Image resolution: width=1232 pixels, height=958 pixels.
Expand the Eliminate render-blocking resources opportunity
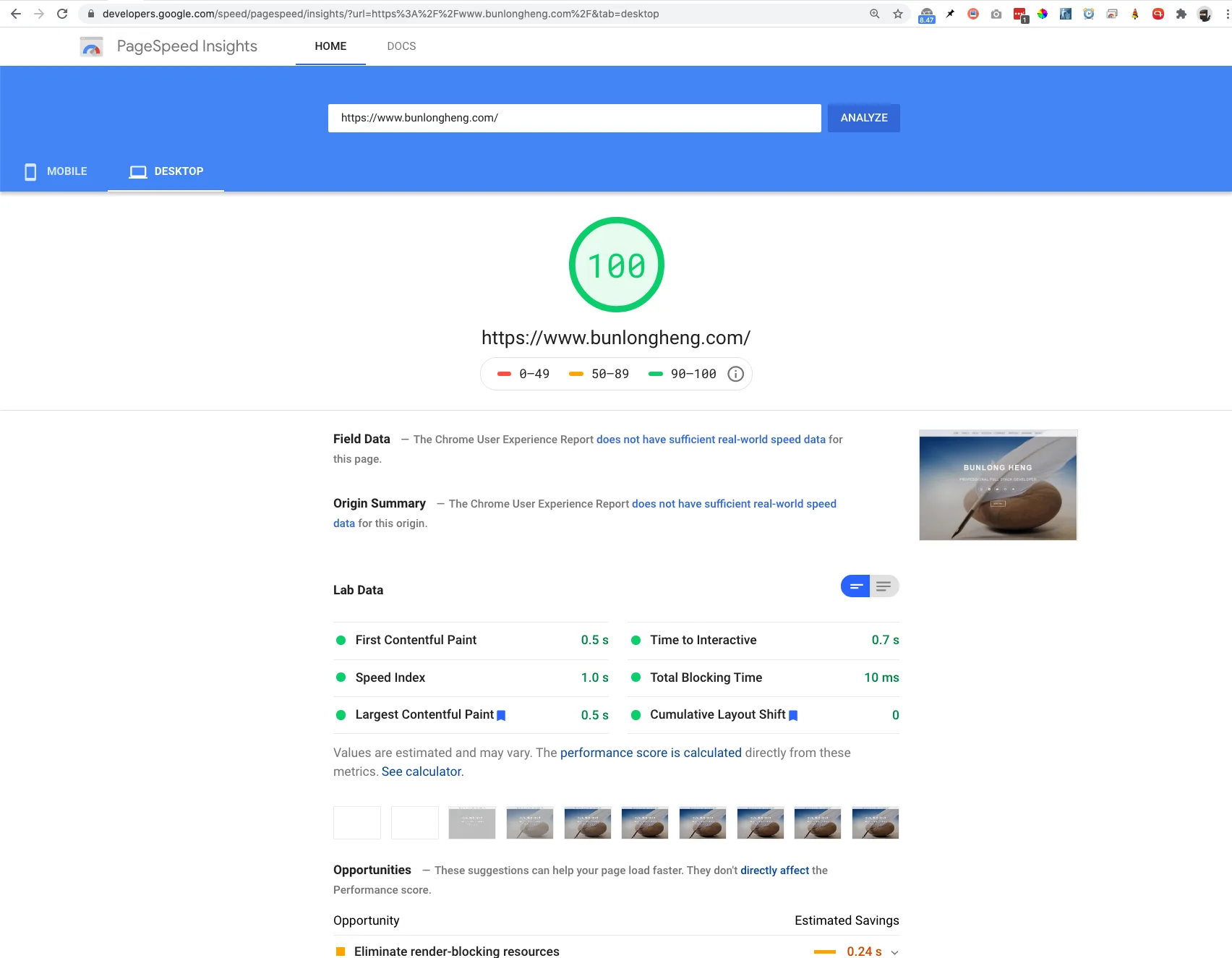coord(895,952)
